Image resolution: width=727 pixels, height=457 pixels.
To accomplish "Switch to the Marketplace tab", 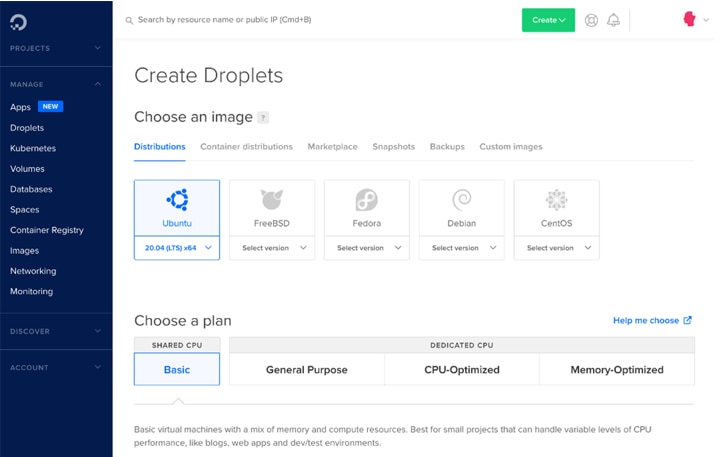I will click(x=332, y=147).
